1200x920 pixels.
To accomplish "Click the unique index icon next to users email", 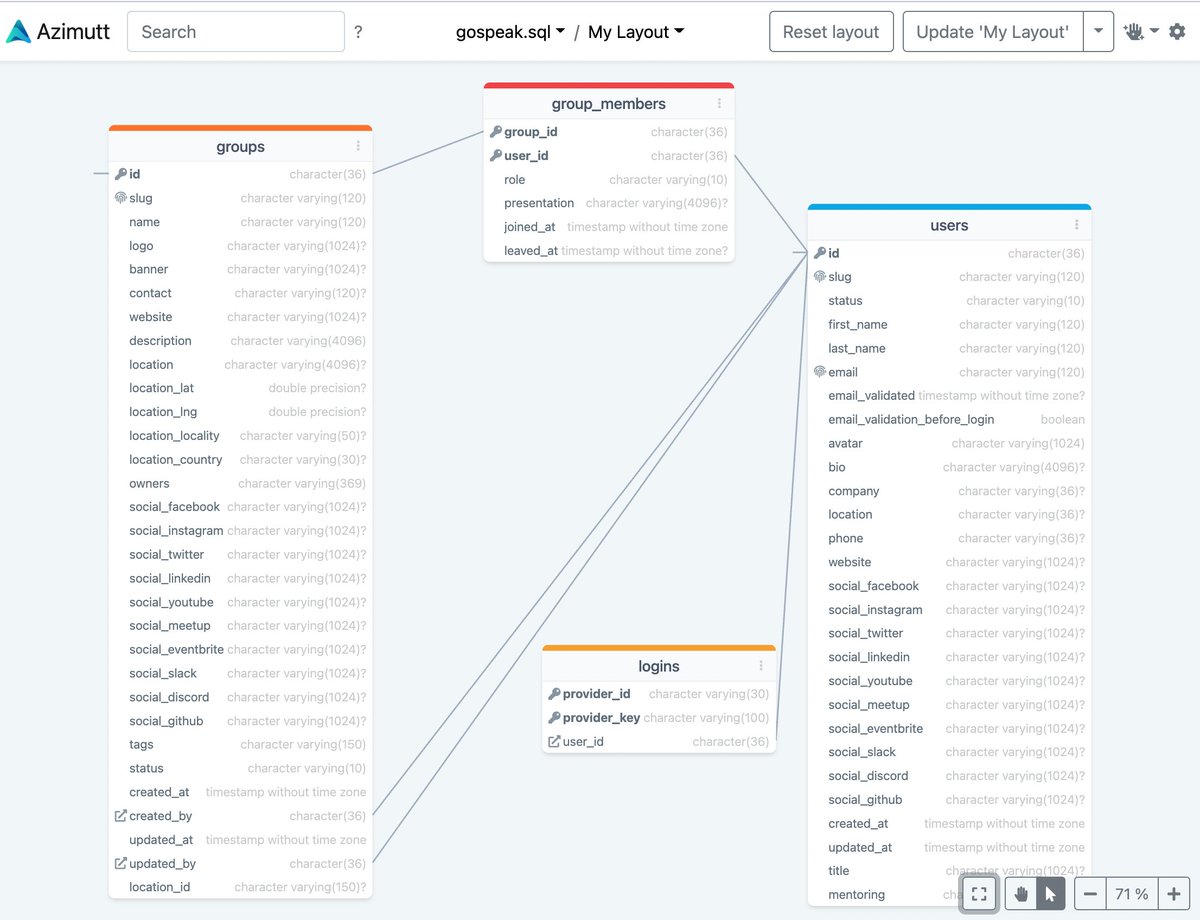I will pos(822,371).
